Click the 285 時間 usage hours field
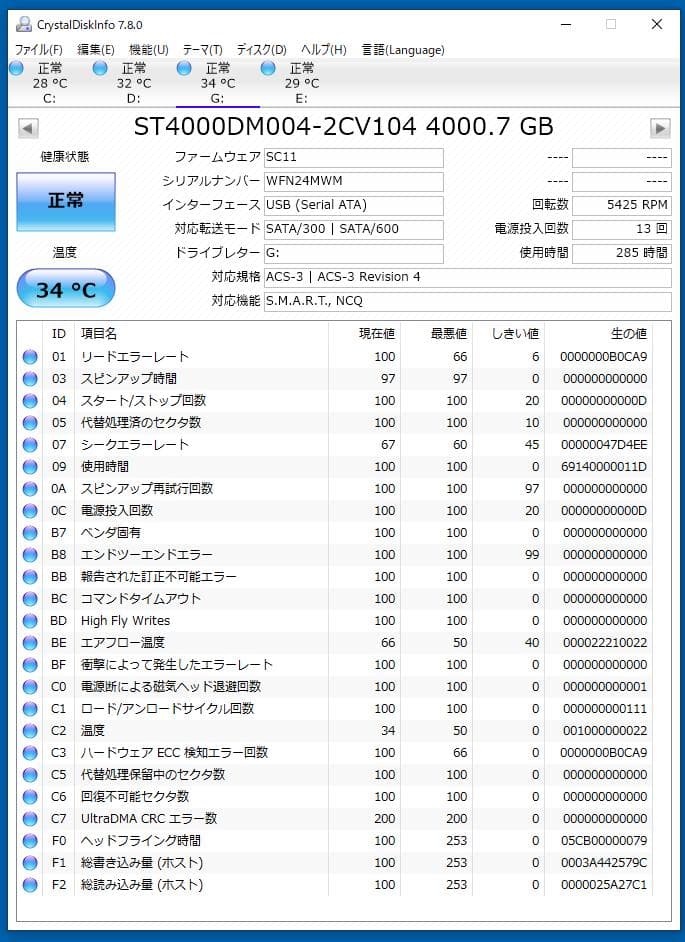Screen dimensions: 685x942 point(622,254)
